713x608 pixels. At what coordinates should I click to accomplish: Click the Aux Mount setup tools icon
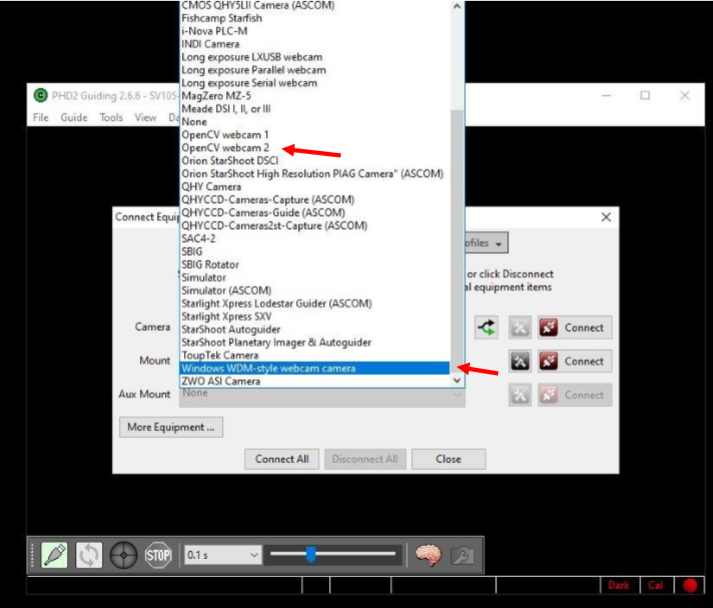(520, 395)
